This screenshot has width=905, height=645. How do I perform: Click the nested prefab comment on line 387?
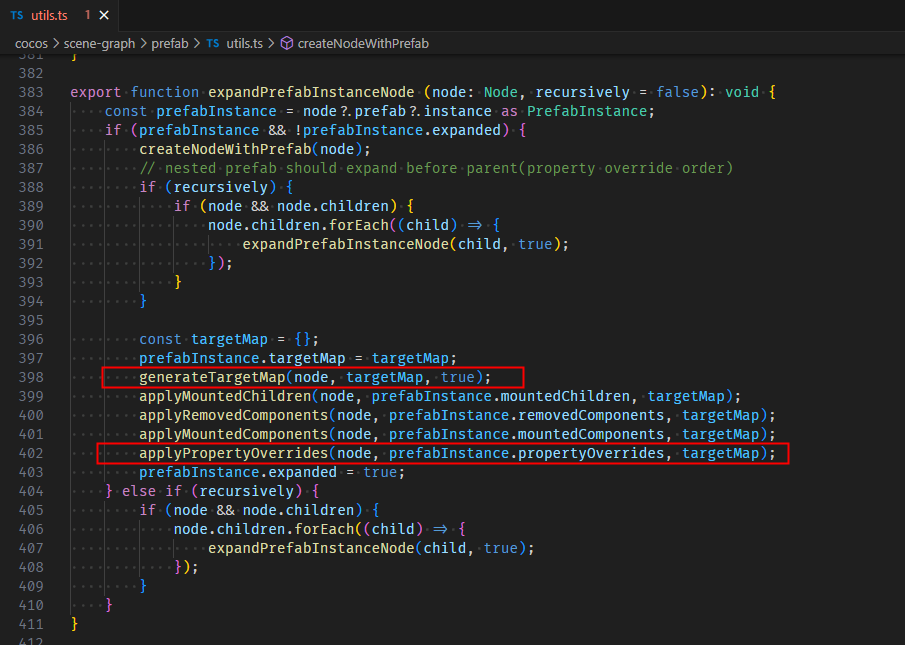[x=436, y=168]
